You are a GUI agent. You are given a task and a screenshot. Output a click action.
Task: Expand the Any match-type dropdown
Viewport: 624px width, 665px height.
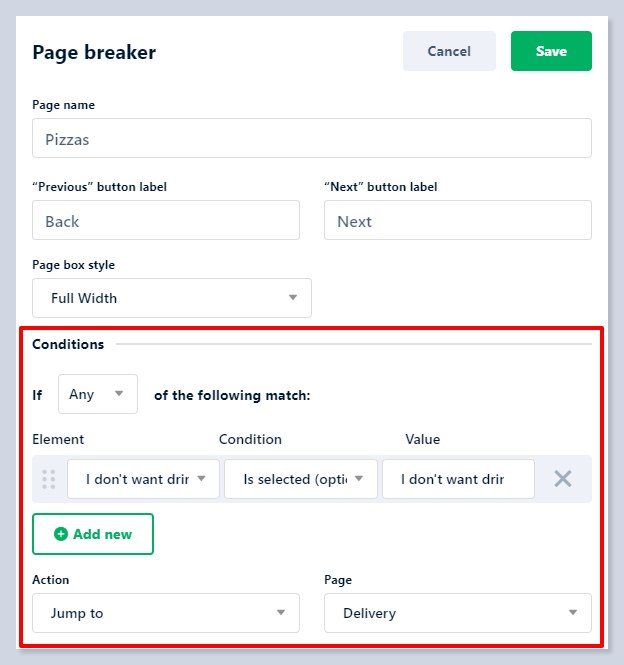point(97,394)
